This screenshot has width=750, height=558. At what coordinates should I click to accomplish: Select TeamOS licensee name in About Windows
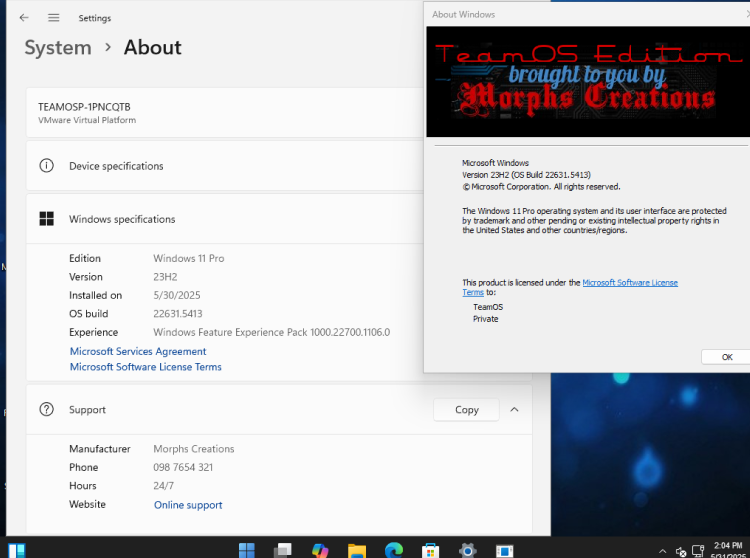click(x=488, y=307)
